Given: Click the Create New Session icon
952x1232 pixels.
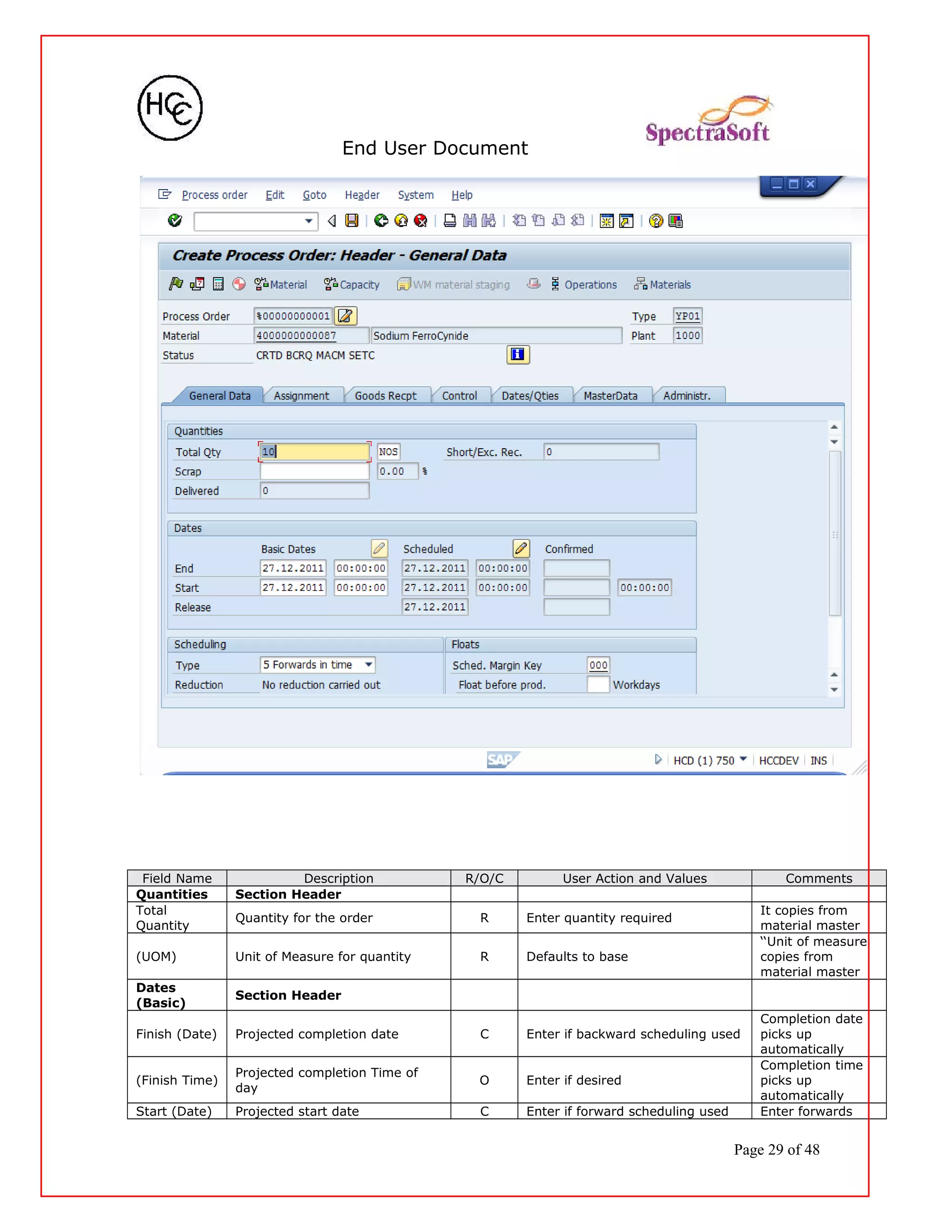Looking at the screenshot, I should [x=607, y=220].
